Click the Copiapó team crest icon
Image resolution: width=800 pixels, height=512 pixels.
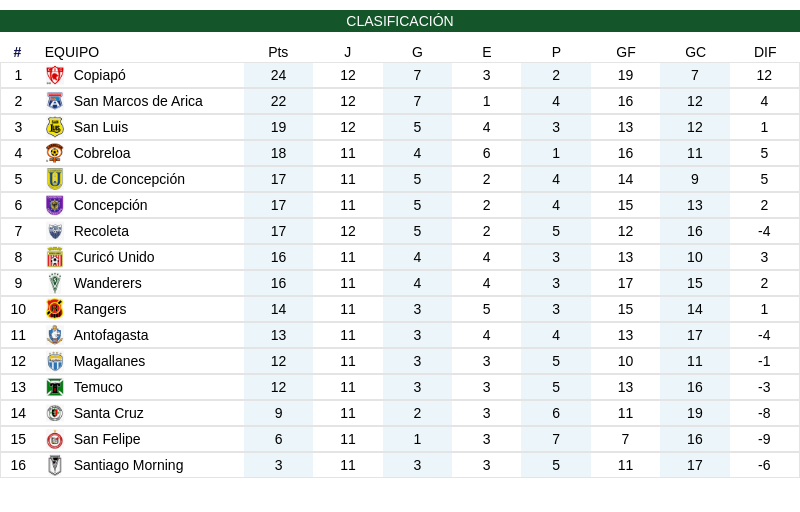pyautogui.click(x=55, y=75)
